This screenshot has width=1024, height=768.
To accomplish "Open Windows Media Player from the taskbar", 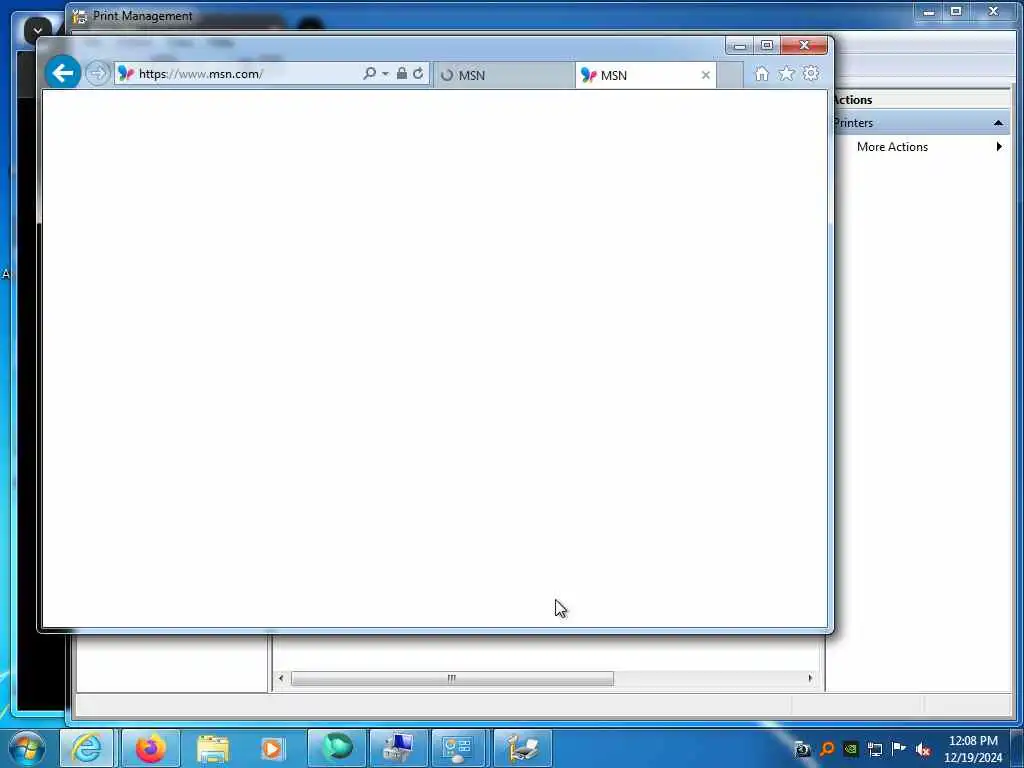I will tap(273, 748).
